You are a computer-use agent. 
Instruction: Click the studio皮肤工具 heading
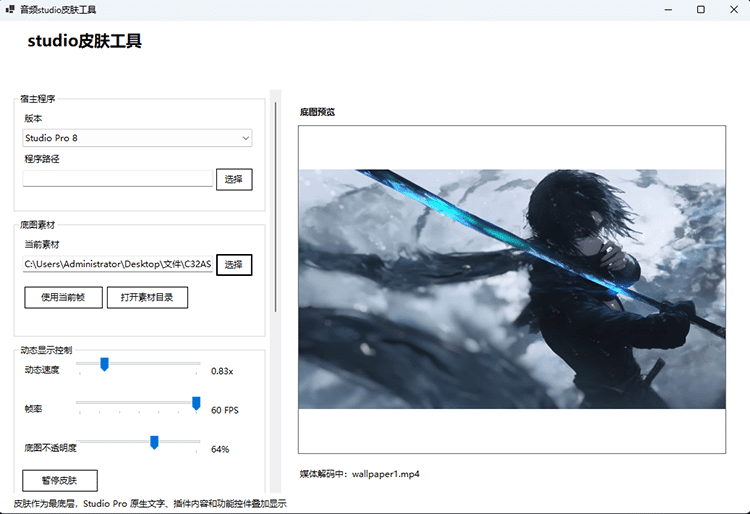click(x=85, y=41)
